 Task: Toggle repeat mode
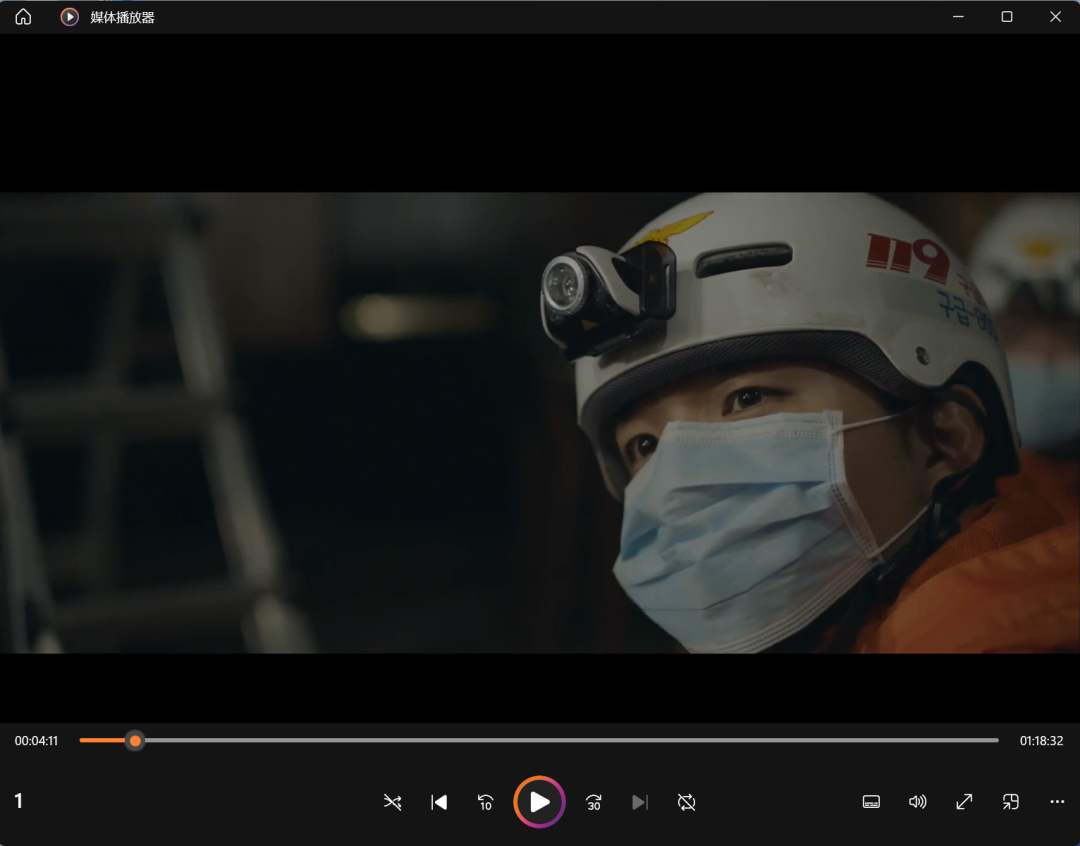pyautogui.click(x=687, y=802)
